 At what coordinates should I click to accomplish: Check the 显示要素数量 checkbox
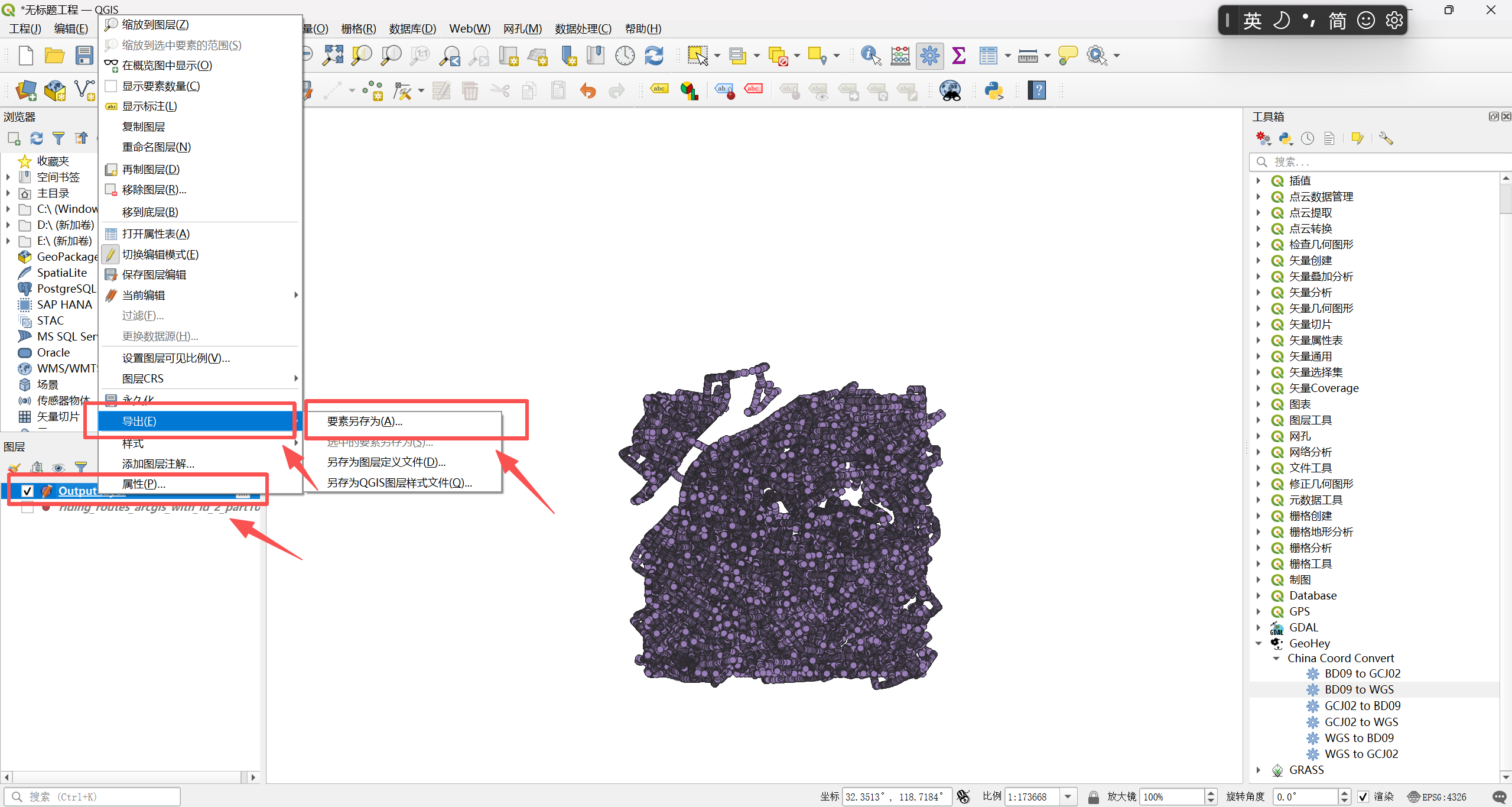[x=110, y=86]
